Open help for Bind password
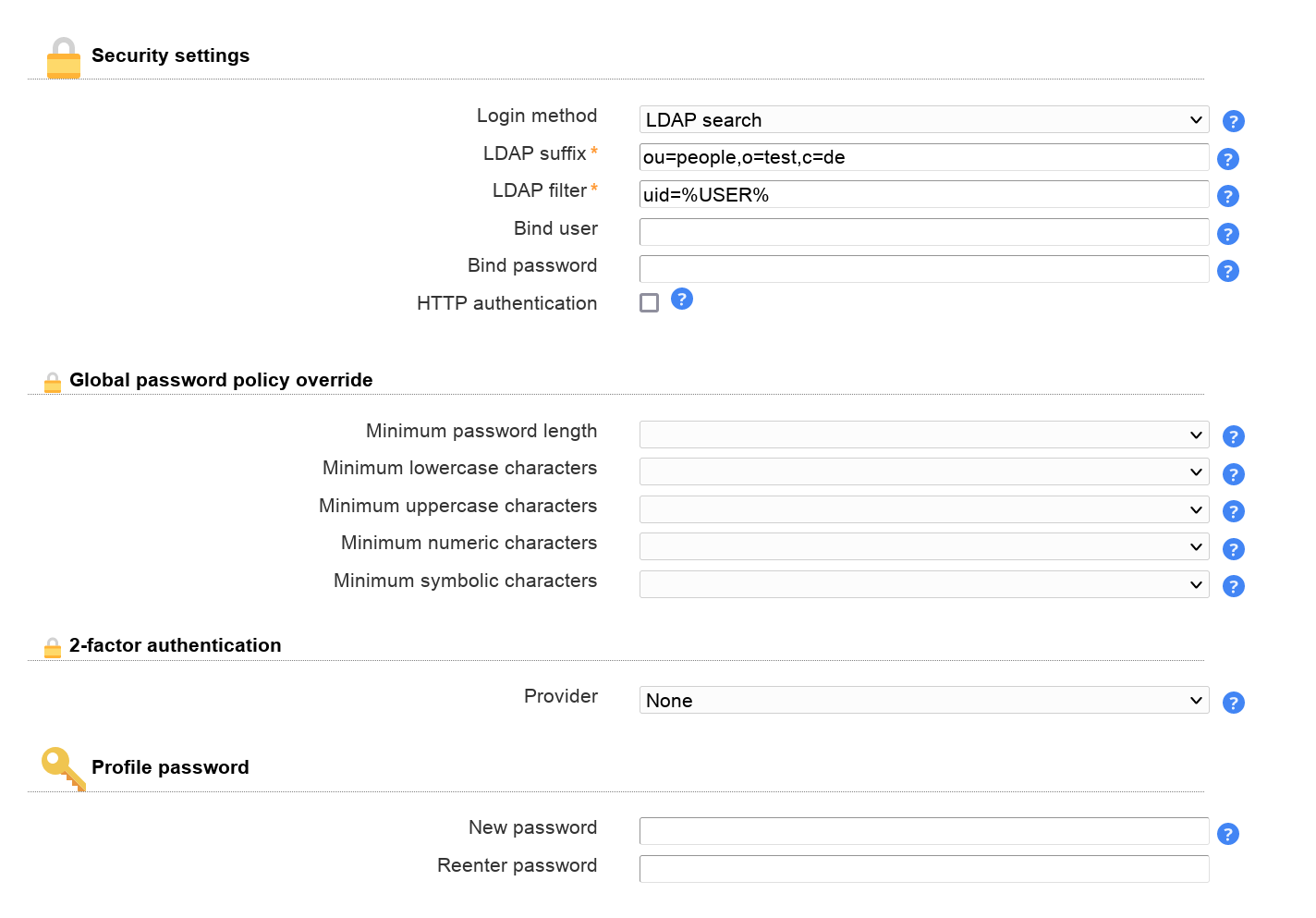 pyautogui.click(x=1227, y=271)
